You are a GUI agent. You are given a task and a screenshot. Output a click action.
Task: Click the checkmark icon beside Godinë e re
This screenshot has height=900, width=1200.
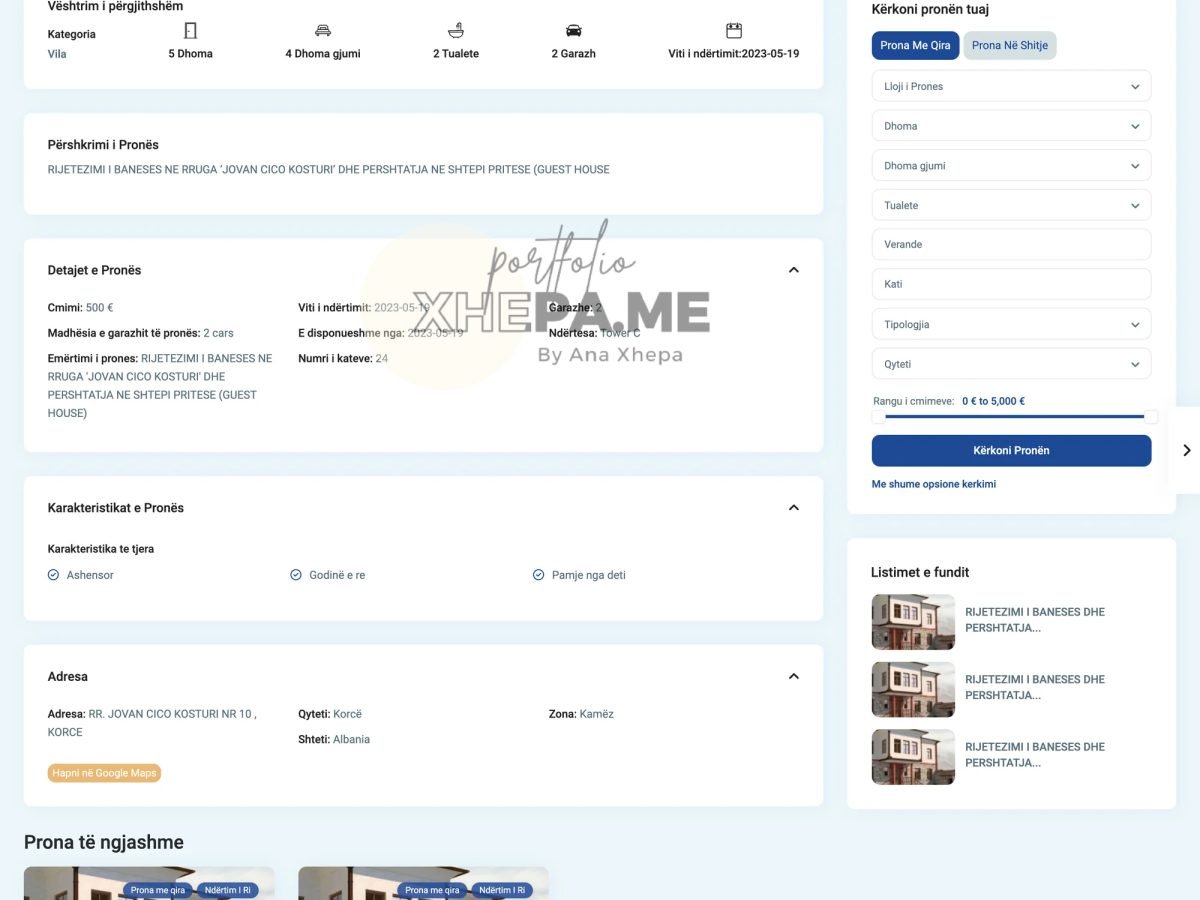(x=296, y=575)
